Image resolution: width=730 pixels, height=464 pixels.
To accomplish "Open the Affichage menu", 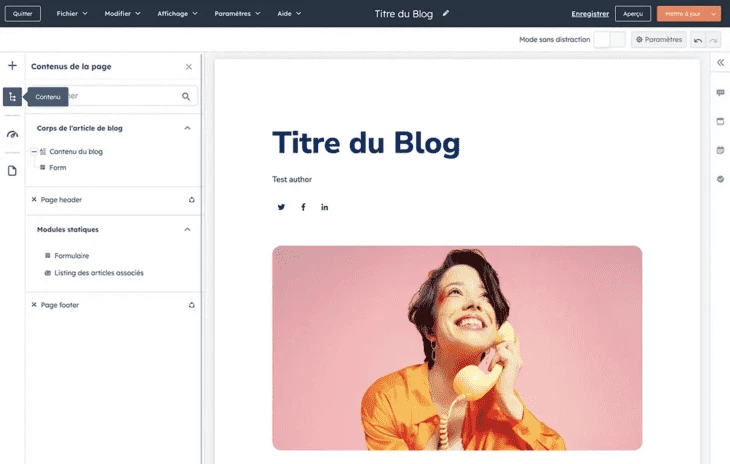I will (x=177, y=13).
